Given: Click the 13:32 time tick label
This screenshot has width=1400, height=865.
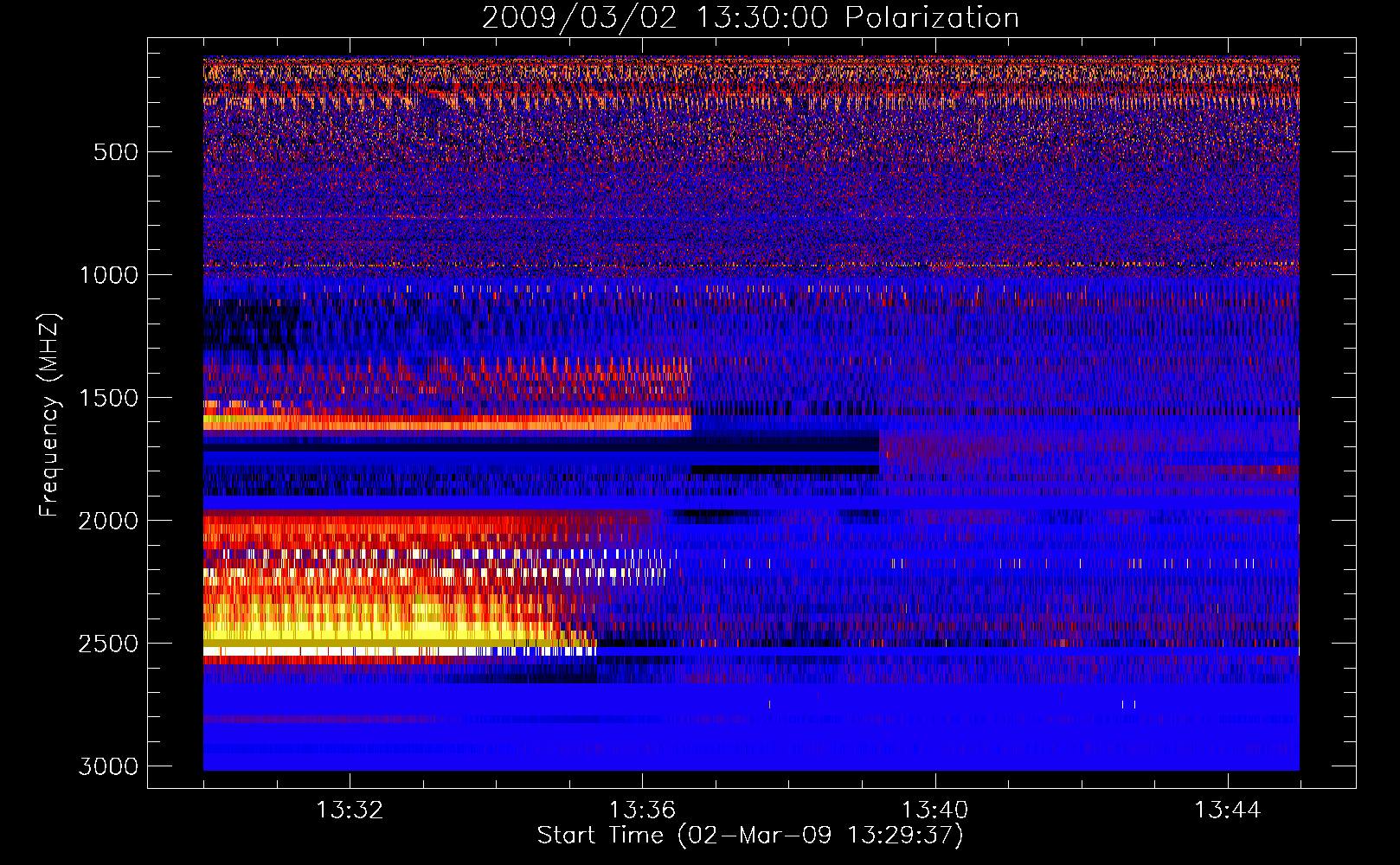Looking at the screenshot, I should (350, 811).
